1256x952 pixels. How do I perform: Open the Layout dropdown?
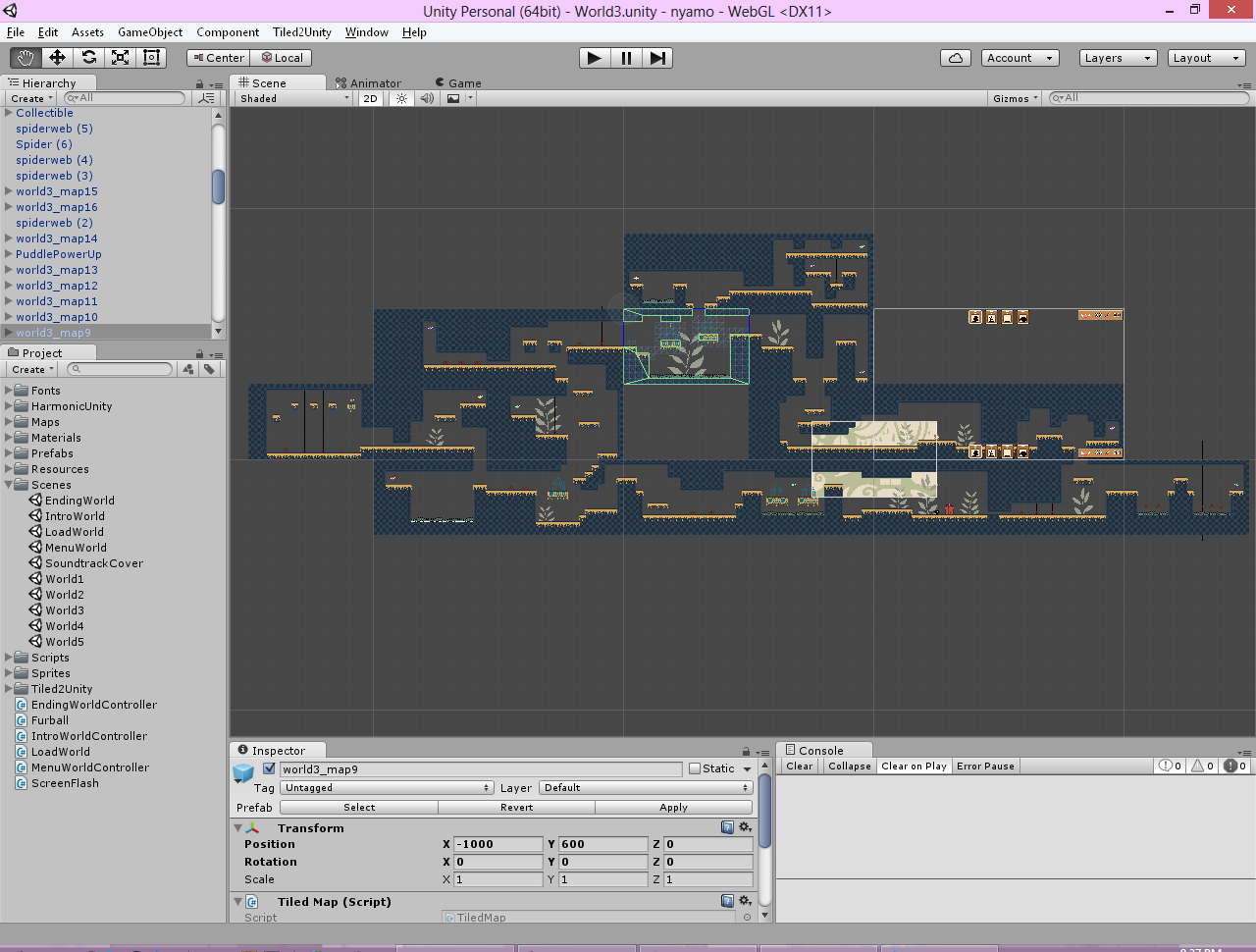pos(1207,58)
